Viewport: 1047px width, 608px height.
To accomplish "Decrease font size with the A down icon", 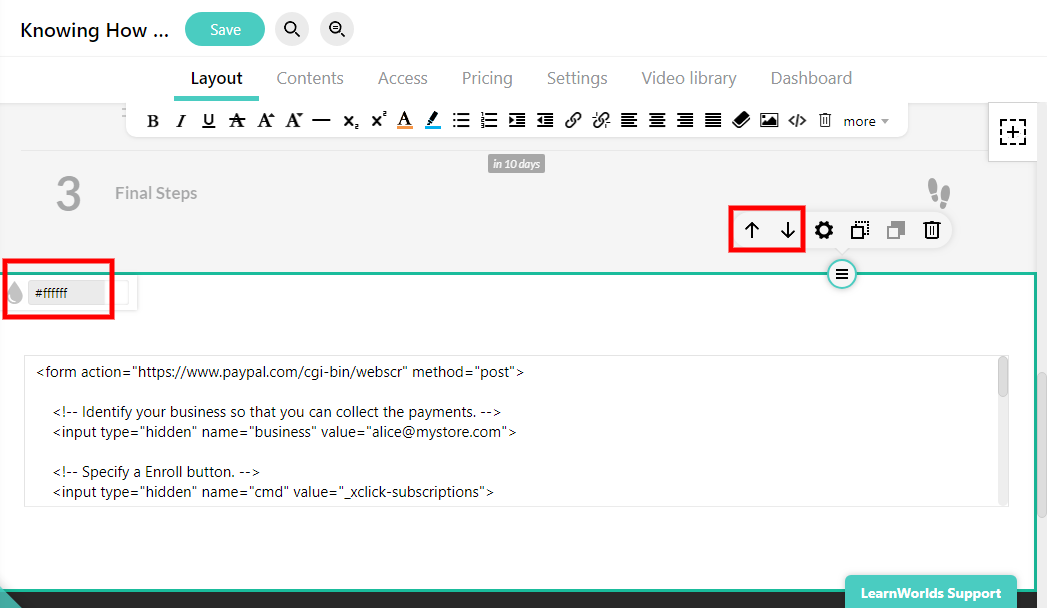I will click(x=294, y=120).
